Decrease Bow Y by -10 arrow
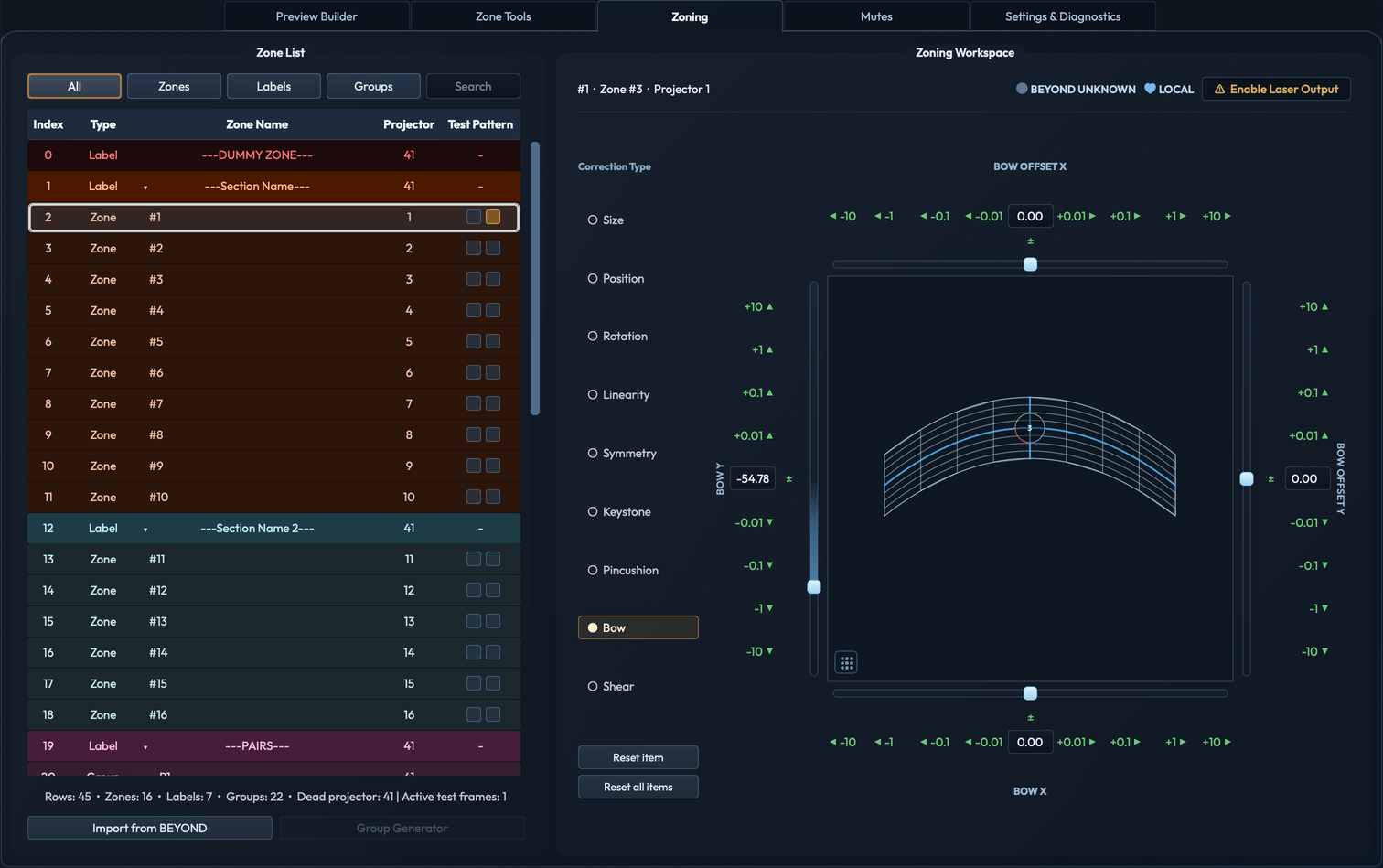This screenshot has height=868, width=1383. (x=759, y=651)
